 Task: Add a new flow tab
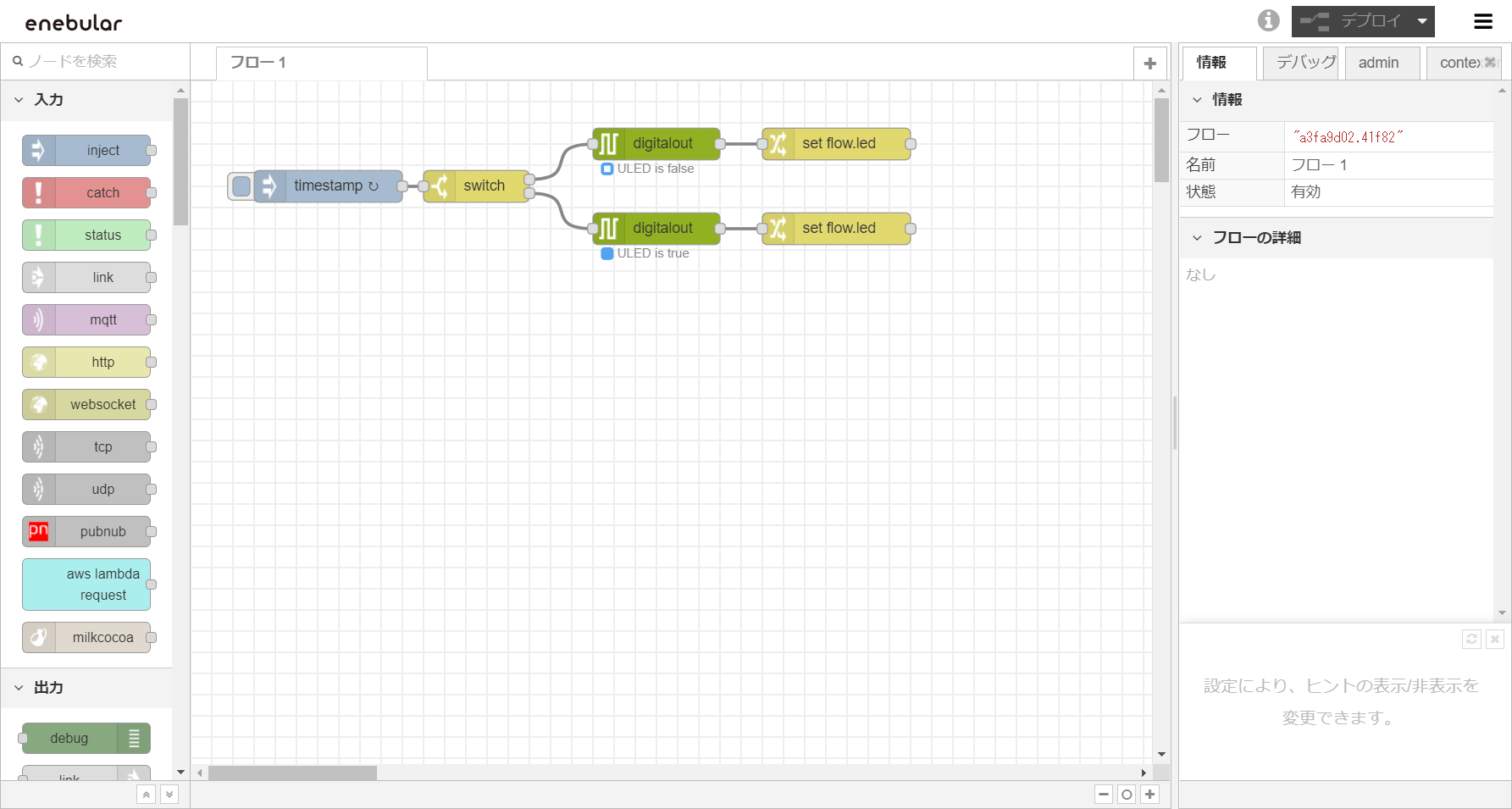[x=1149, y=64]
